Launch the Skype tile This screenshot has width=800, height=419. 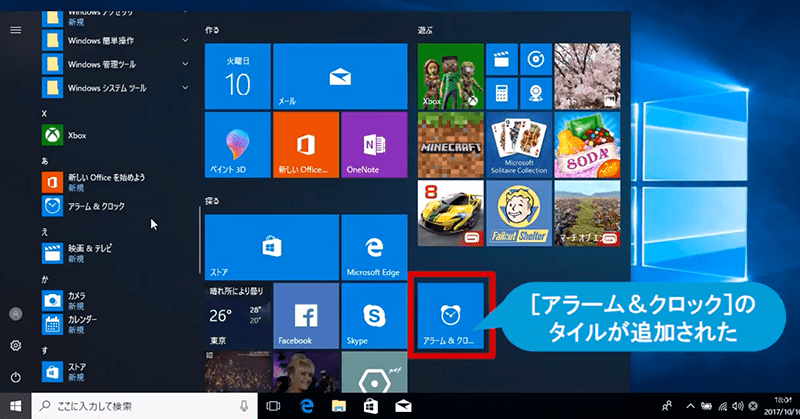click(374, 316)
